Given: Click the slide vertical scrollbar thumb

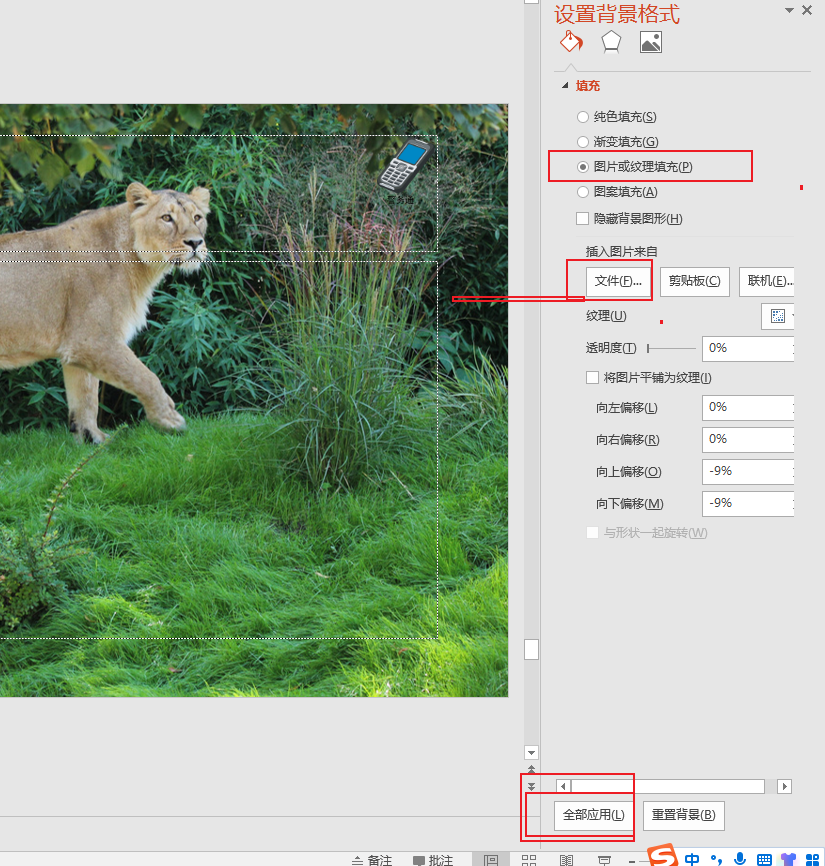Looking at the screenshot, I should (x=531, y=650).
